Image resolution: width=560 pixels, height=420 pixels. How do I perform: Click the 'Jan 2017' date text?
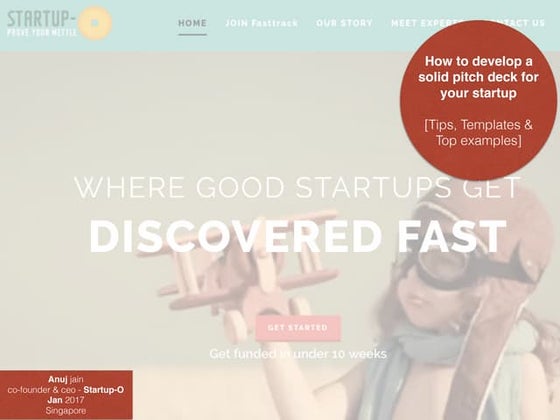coord(66,400)
